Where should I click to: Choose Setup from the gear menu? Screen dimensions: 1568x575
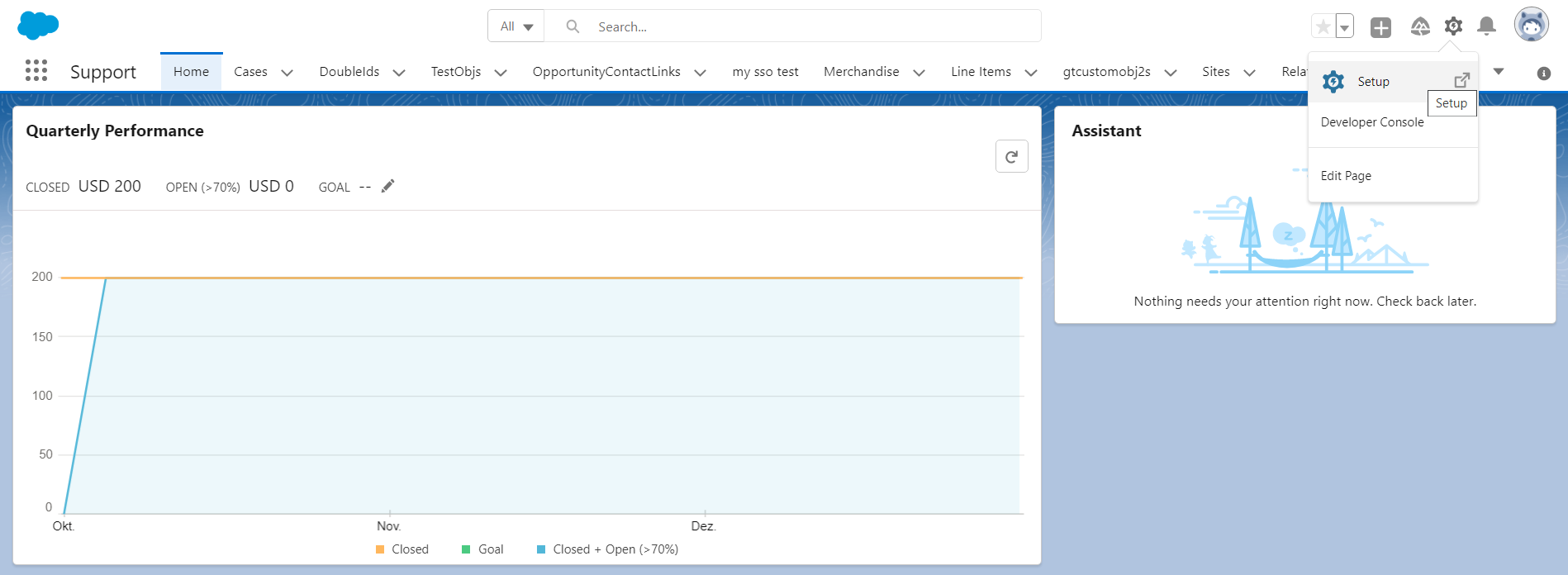click(1373, 82)
